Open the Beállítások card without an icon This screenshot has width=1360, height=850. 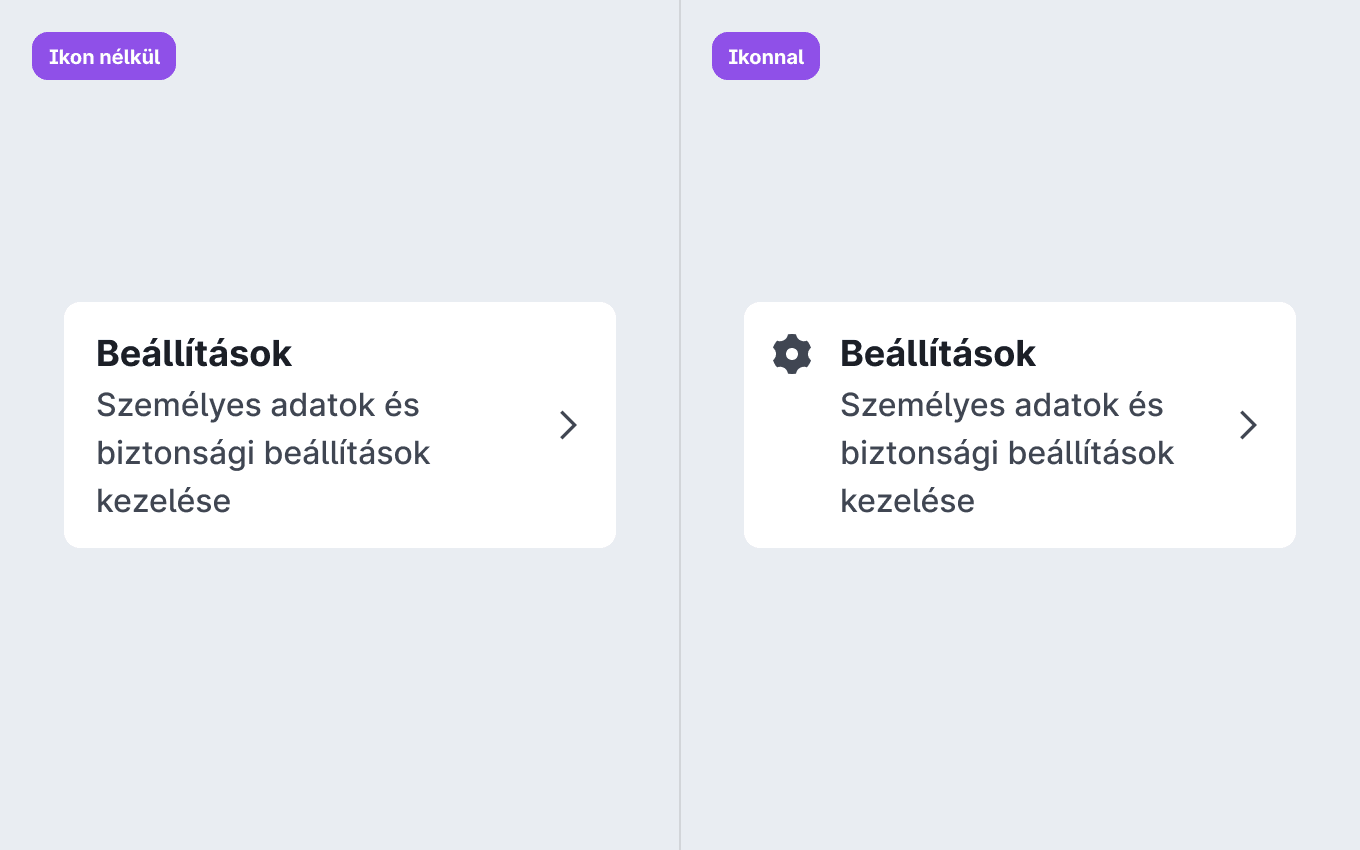tap(340, 425)
